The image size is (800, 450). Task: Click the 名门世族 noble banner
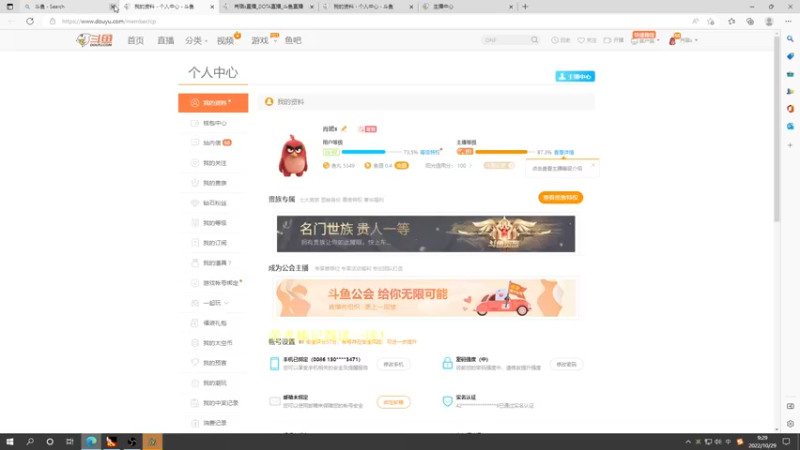(426, 234)
